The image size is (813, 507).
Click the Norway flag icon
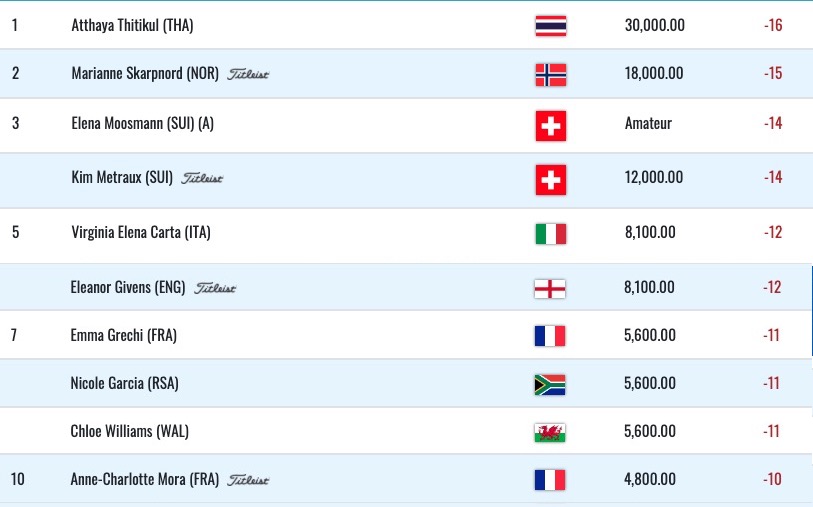[x=551, y=75]
